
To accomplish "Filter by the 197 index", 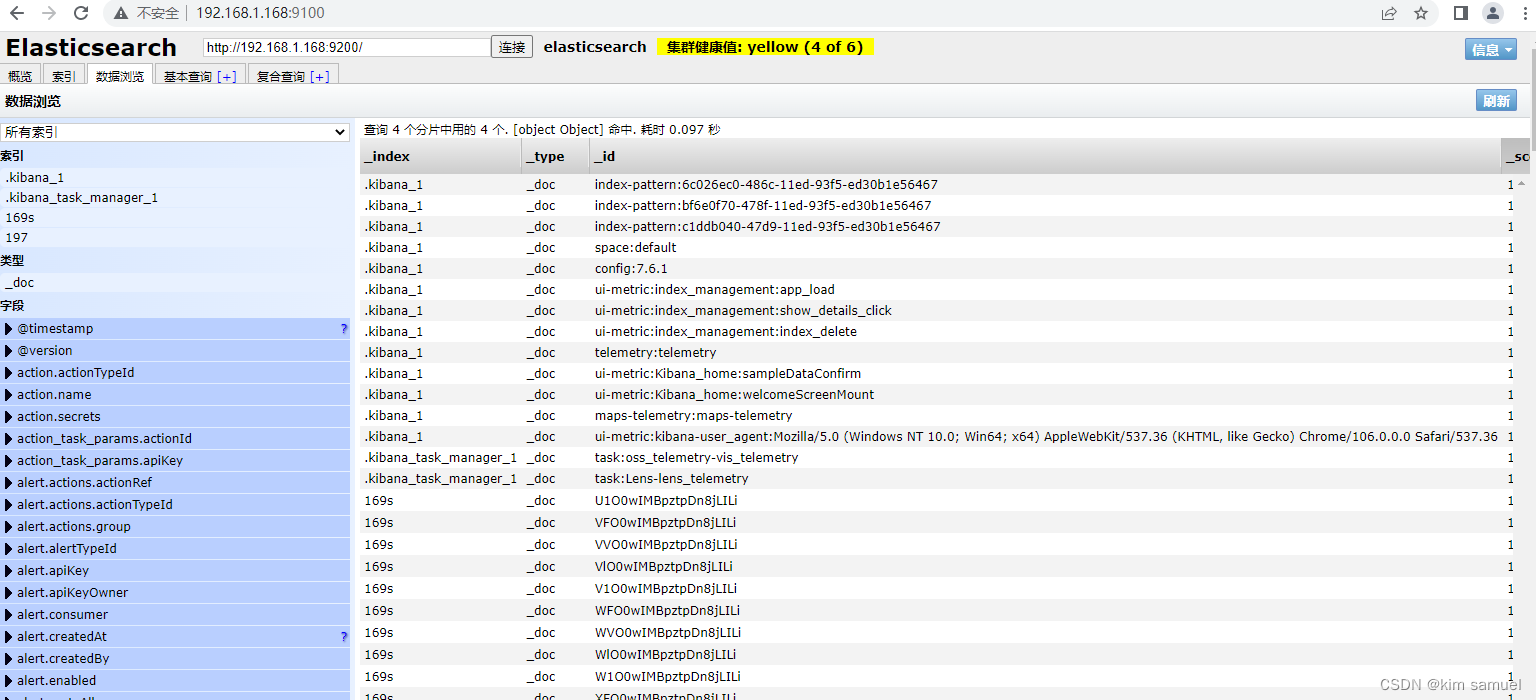I will 175,238.
